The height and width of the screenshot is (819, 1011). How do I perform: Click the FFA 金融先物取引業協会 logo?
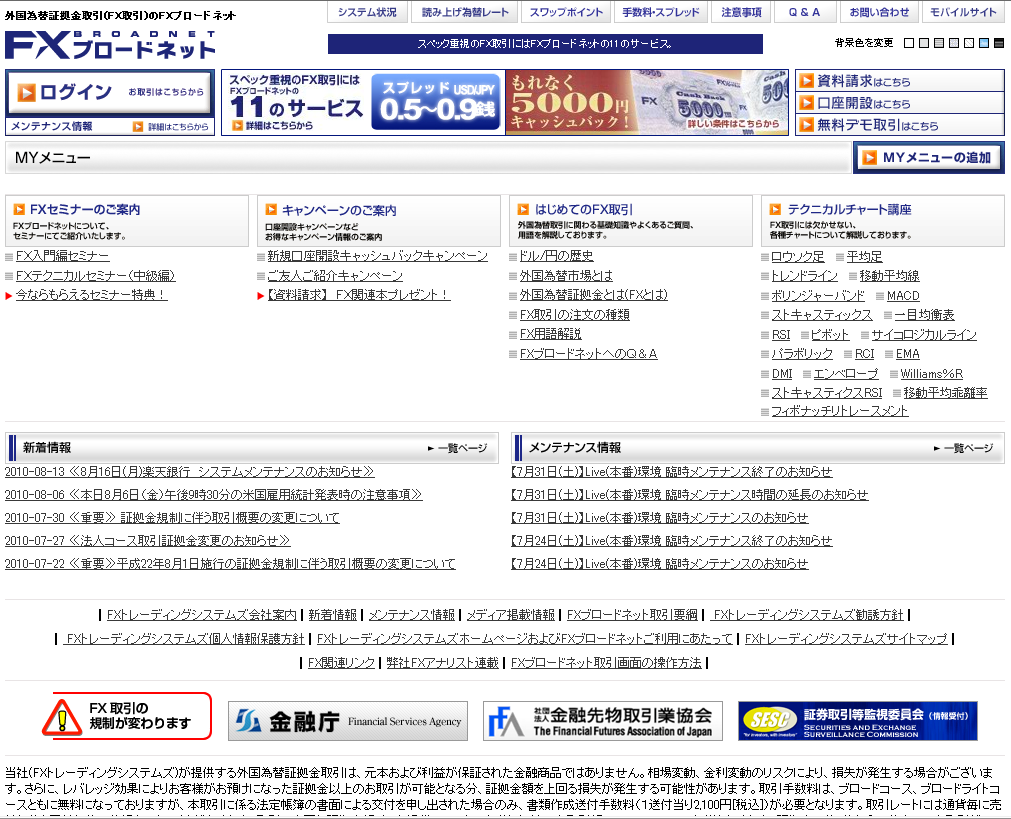click(x=602, y=721)
